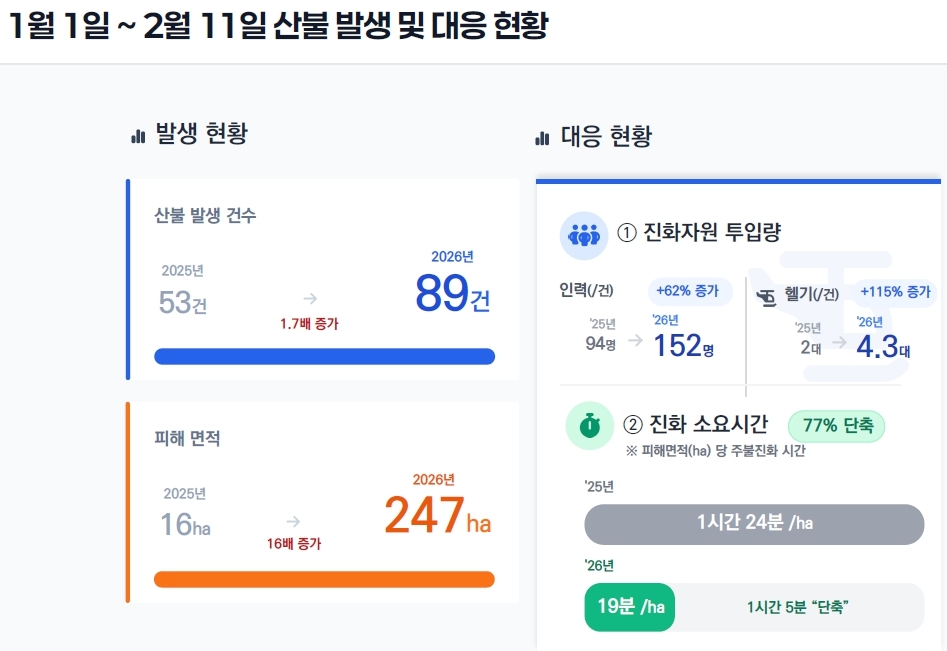Select the ① 진화자원 투입량 heading
This screenshot has width=947, height=651.
pos(700,233)
